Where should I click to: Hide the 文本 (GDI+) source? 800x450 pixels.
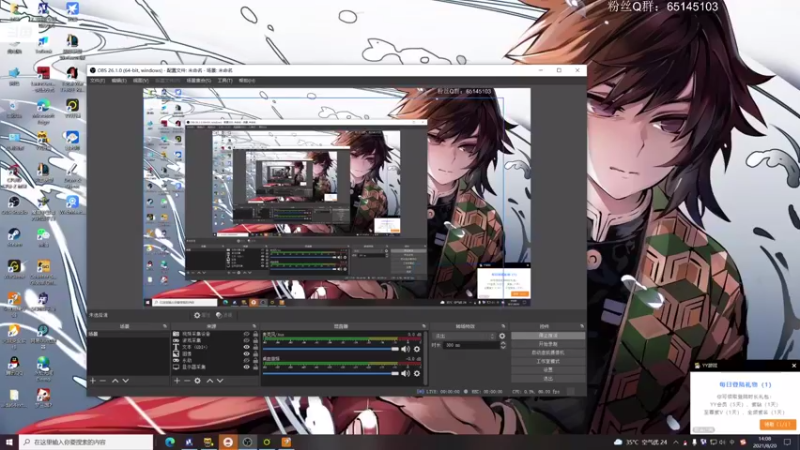tap(246, 347)
